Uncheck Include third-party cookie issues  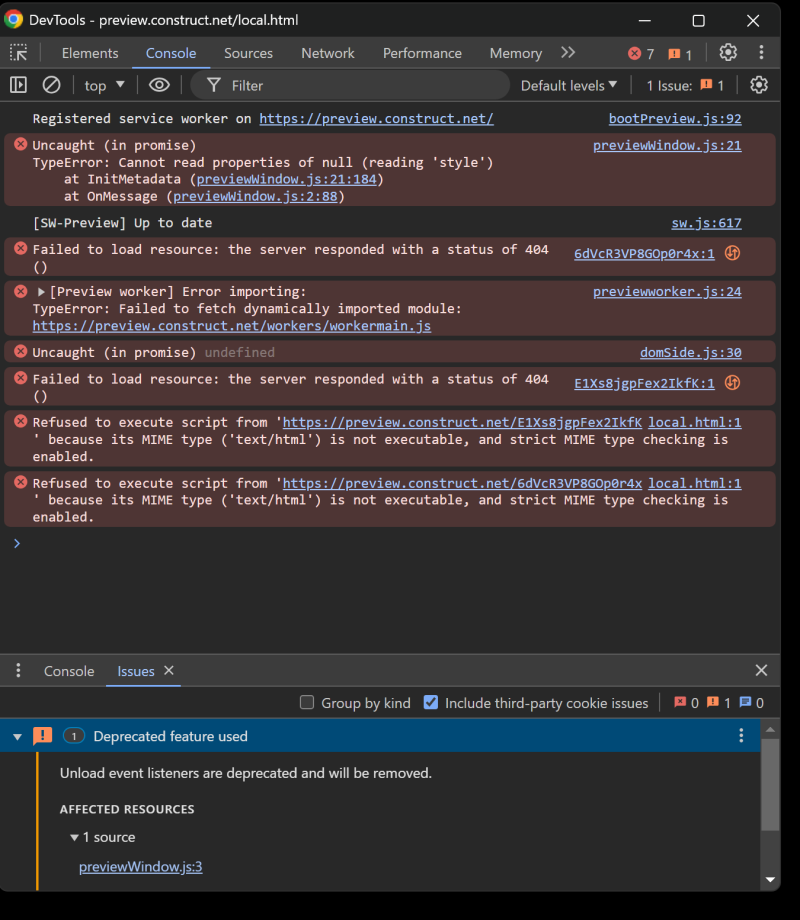click(x=431, y=702)
